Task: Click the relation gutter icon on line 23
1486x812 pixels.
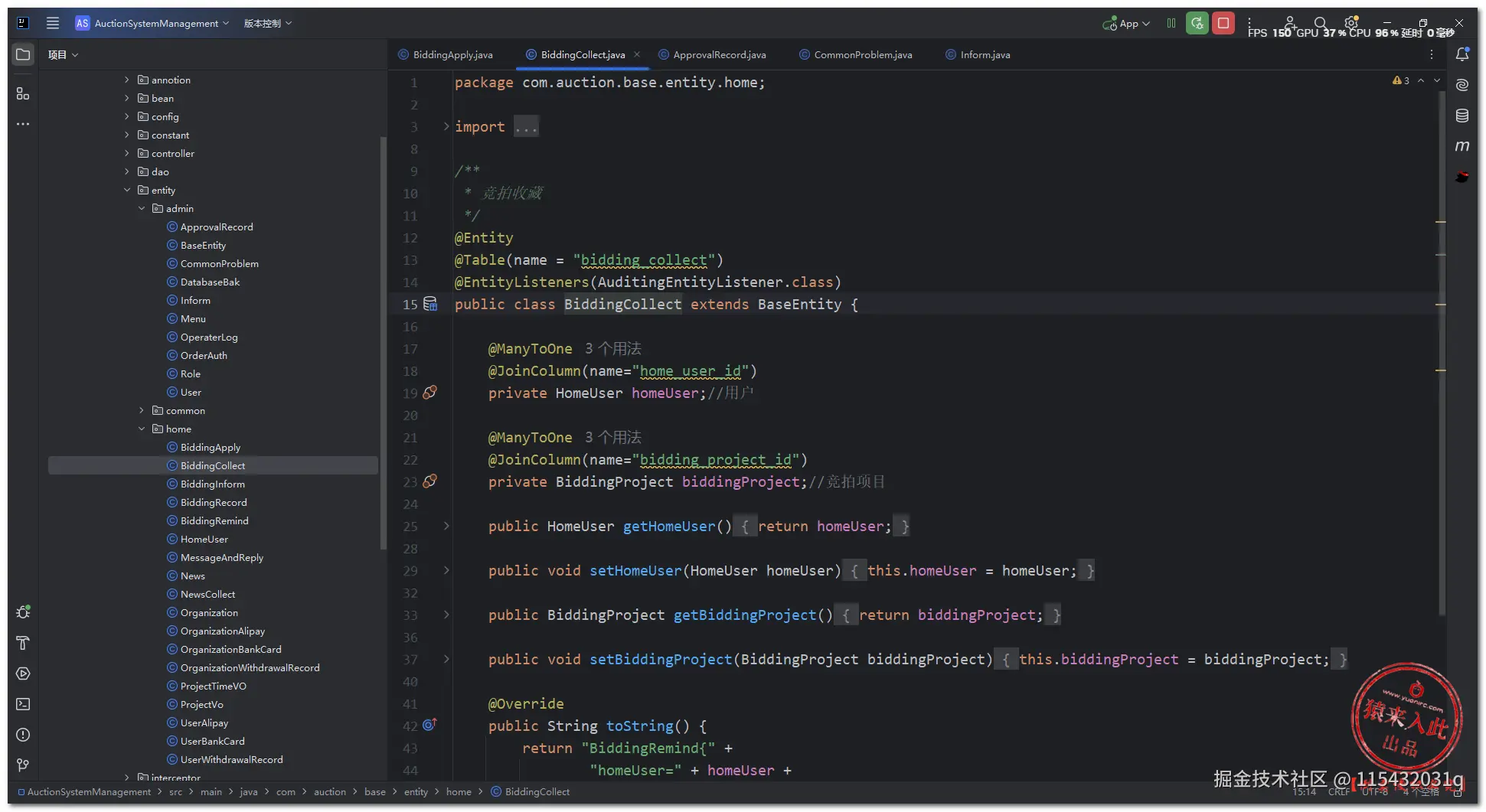Action: click(430, 481)
